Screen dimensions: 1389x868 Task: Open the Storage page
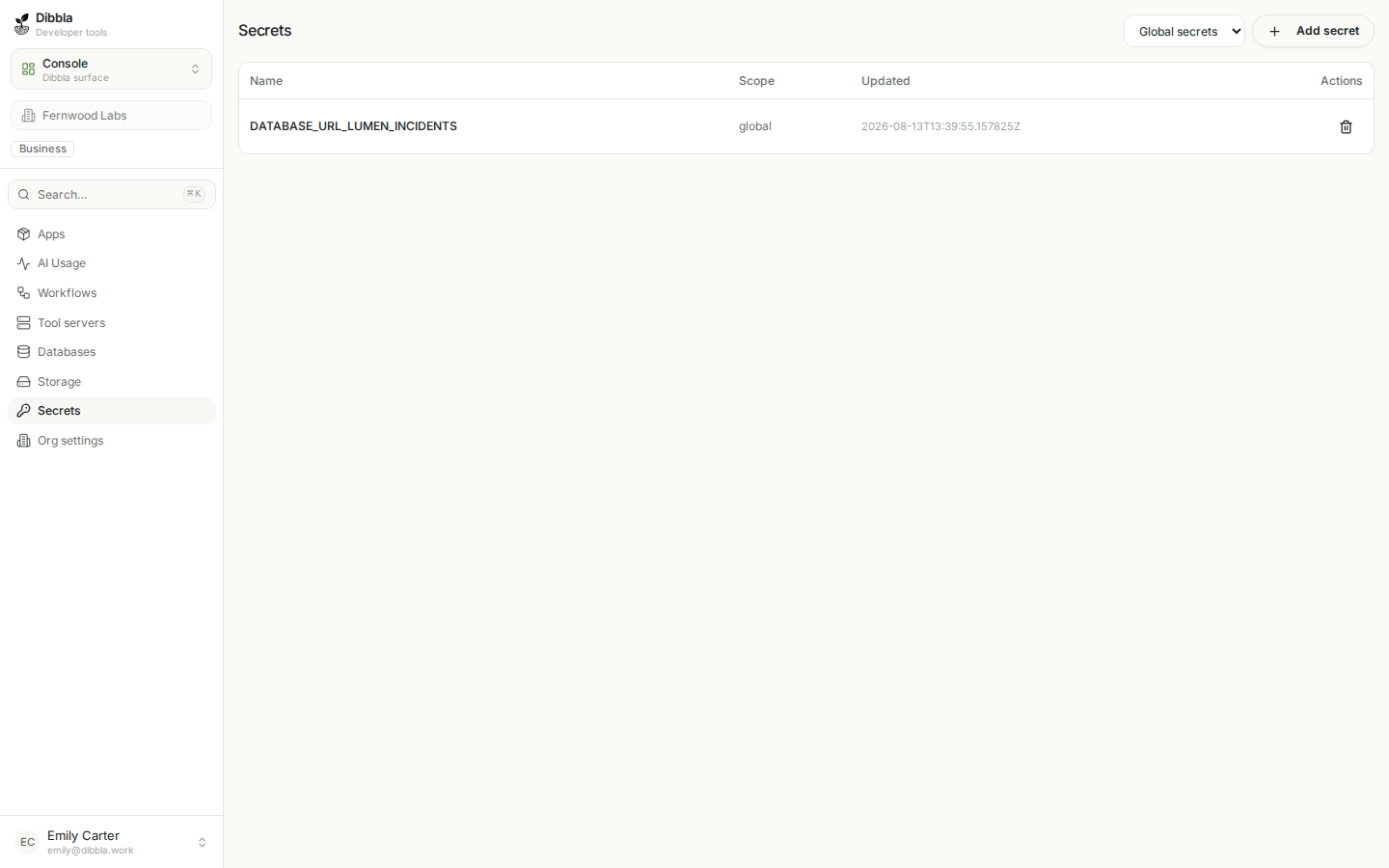click(x=111, y=382)
